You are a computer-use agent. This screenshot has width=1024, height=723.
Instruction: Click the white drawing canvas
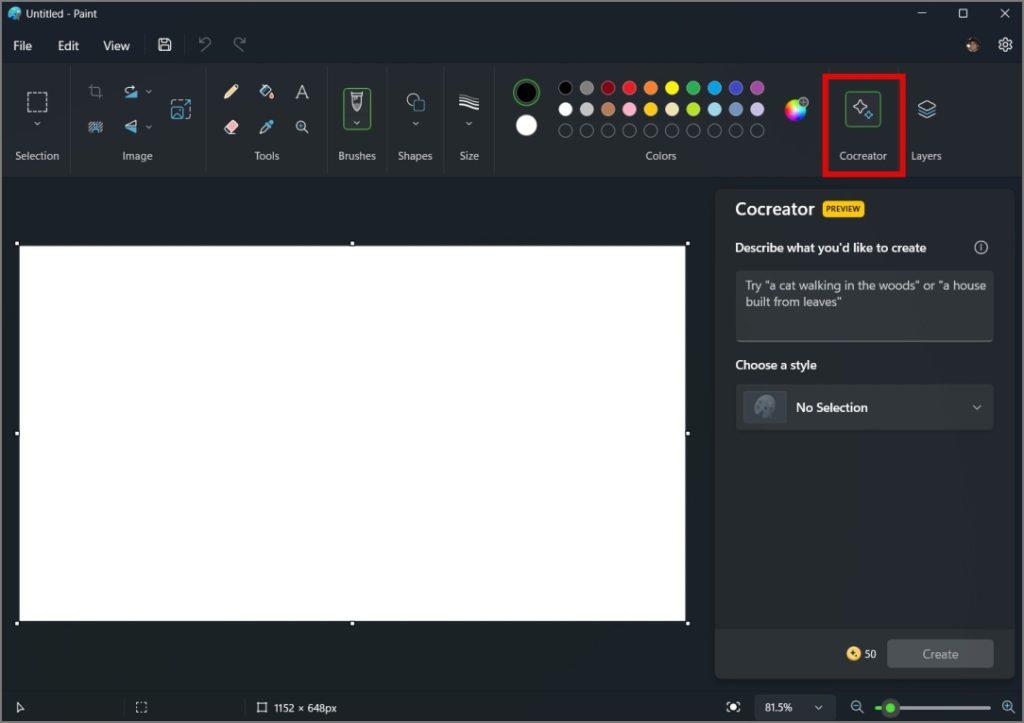(352, 433)
